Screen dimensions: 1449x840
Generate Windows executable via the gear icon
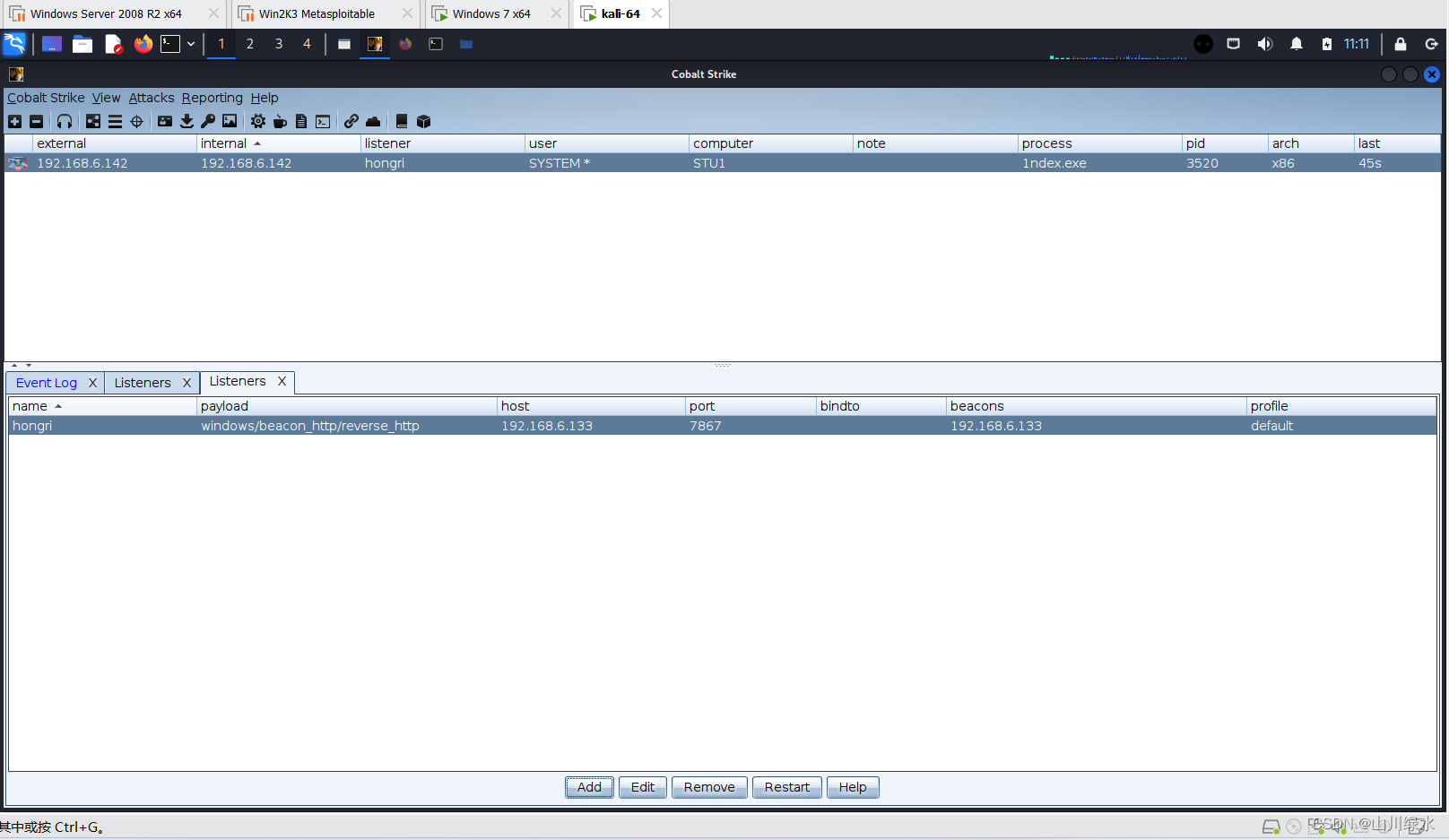pyautogui.click(x=258, y=122)
